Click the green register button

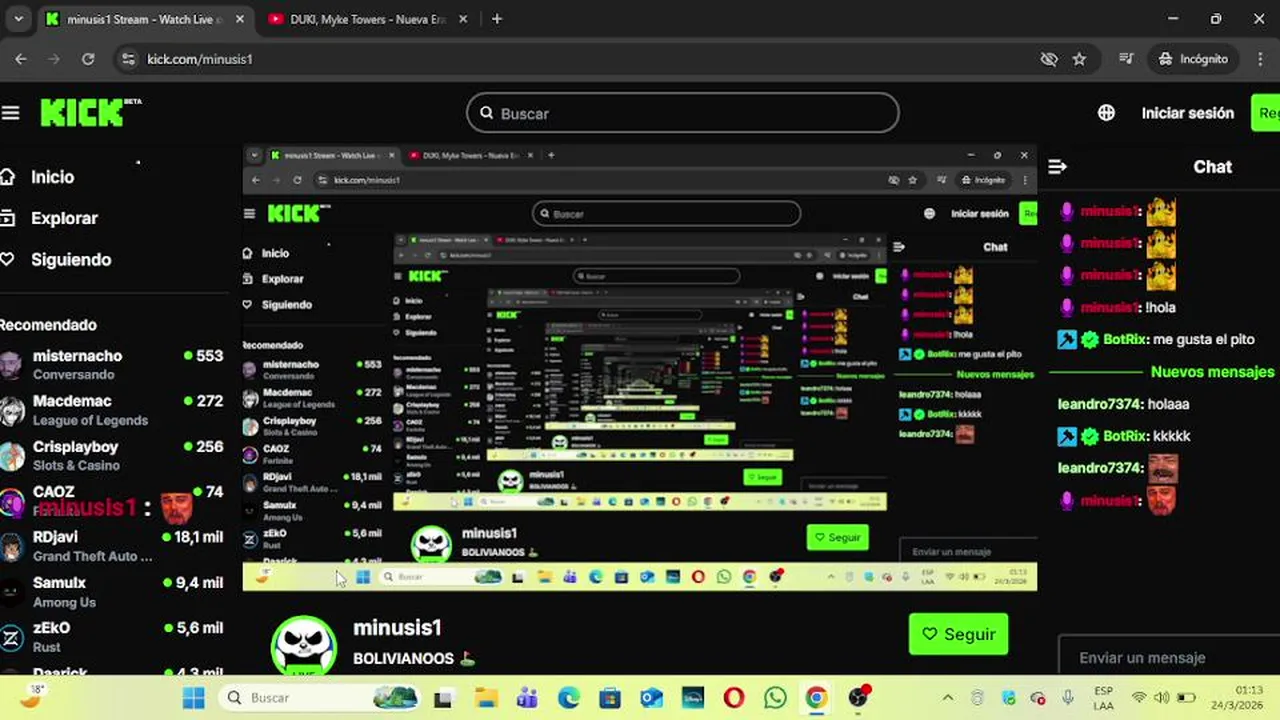[1265, 113]
